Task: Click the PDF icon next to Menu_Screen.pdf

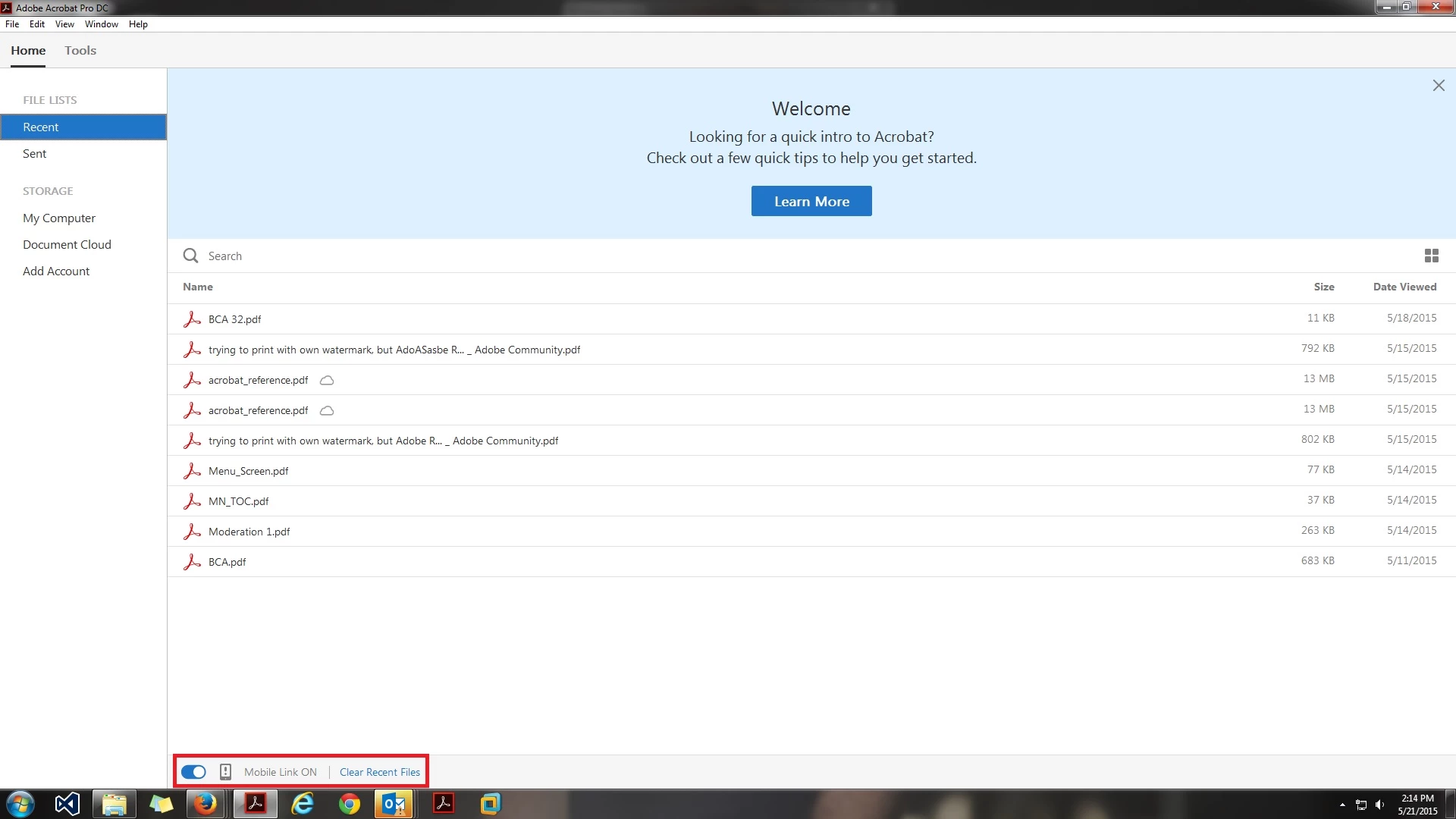Action: coord(192,471)
